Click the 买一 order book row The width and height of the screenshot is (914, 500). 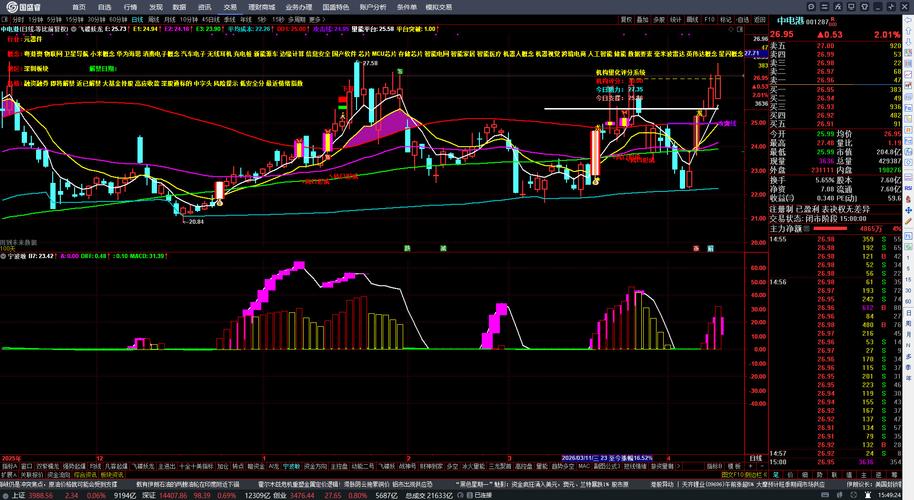pyautogui.click(x=836, y=90)
